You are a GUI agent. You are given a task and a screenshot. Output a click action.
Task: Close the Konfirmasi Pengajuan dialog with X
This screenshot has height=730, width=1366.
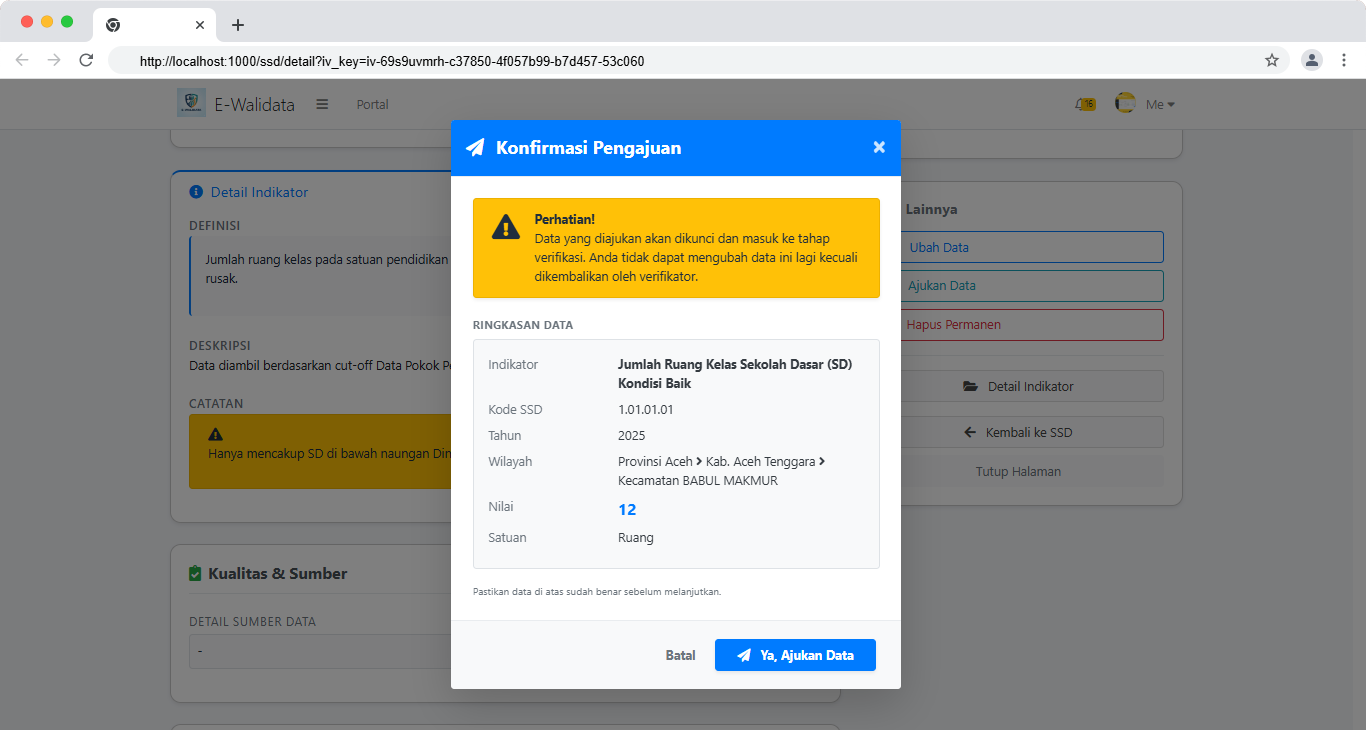pyautogui.click(x=879, y=147)
